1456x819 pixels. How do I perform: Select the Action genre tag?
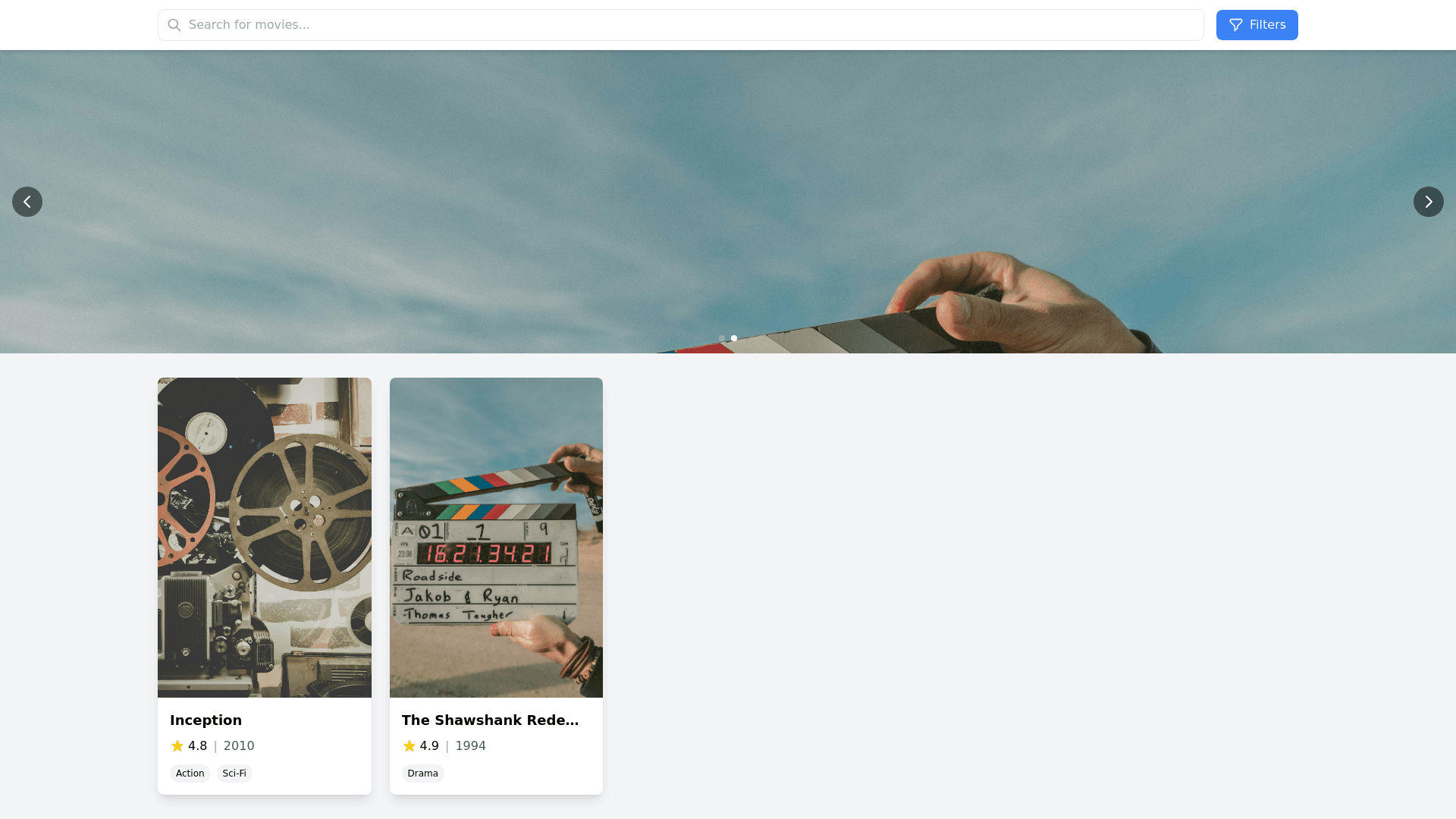coord(190,773)
